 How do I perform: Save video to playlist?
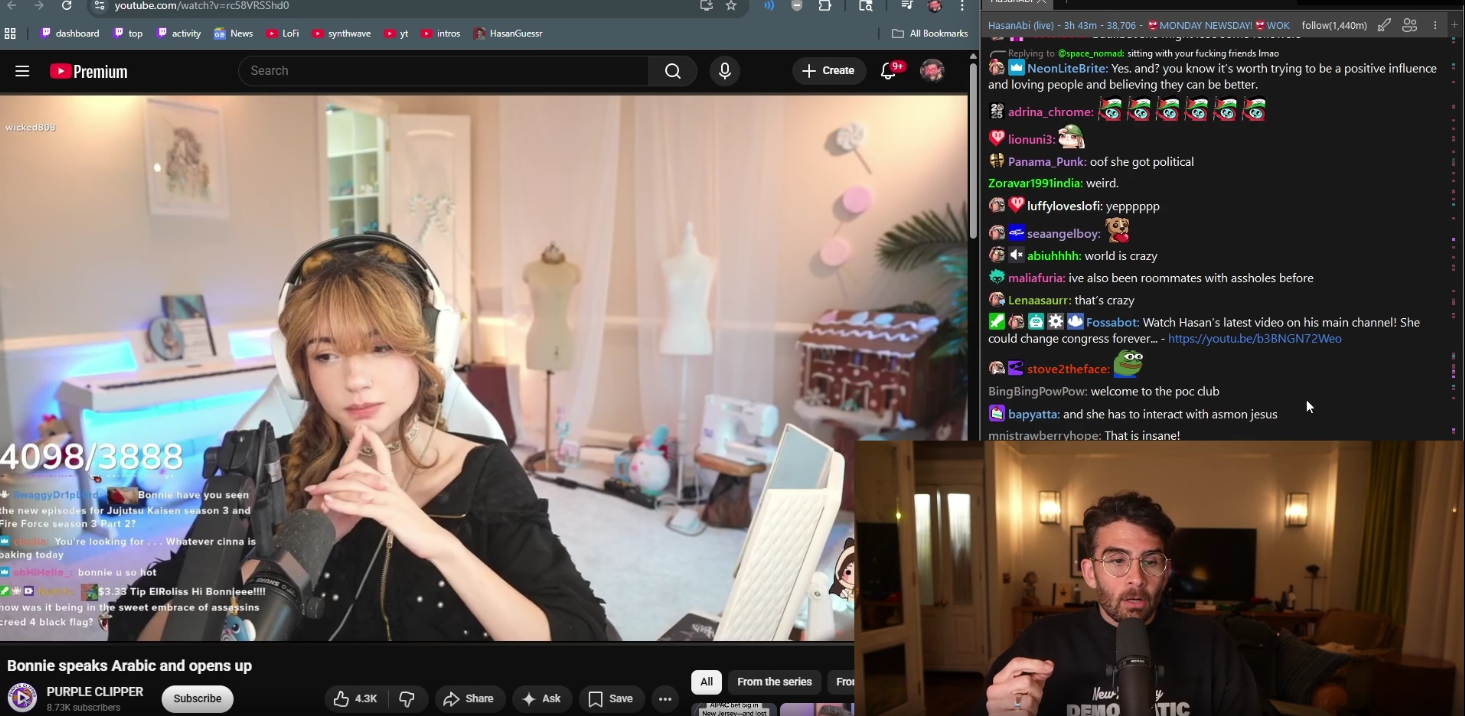610,699
